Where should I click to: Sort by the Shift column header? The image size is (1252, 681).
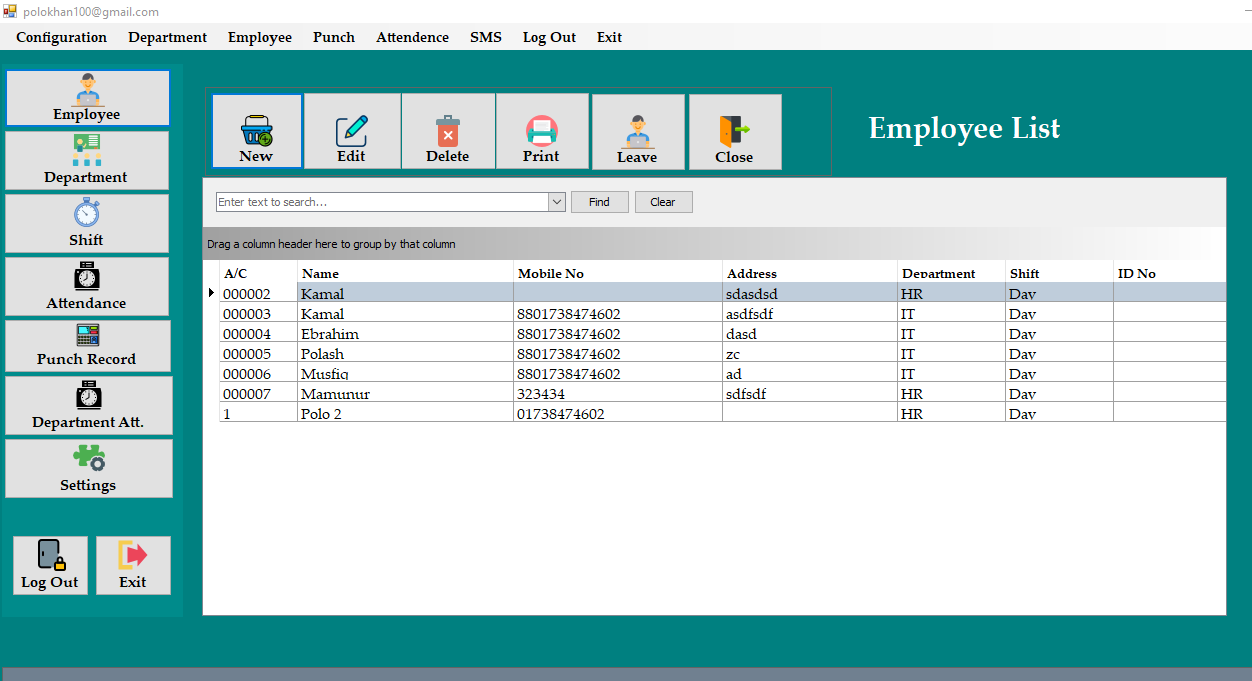pos(1059,273)
